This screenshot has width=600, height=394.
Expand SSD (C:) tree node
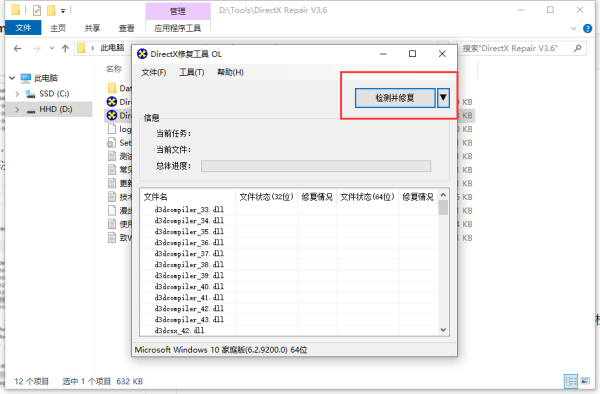(x=17, y=94)
